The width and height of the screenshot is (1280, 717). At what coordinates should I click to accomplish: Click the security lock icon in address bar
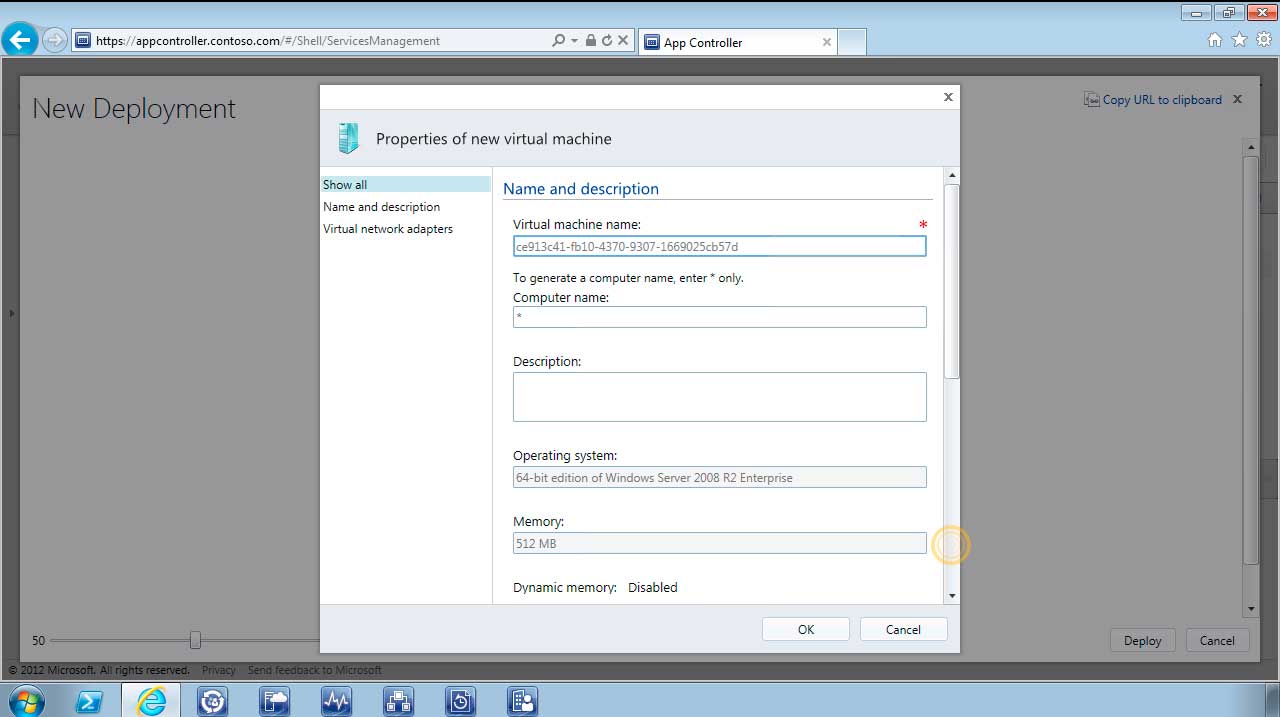pos(591,41)
